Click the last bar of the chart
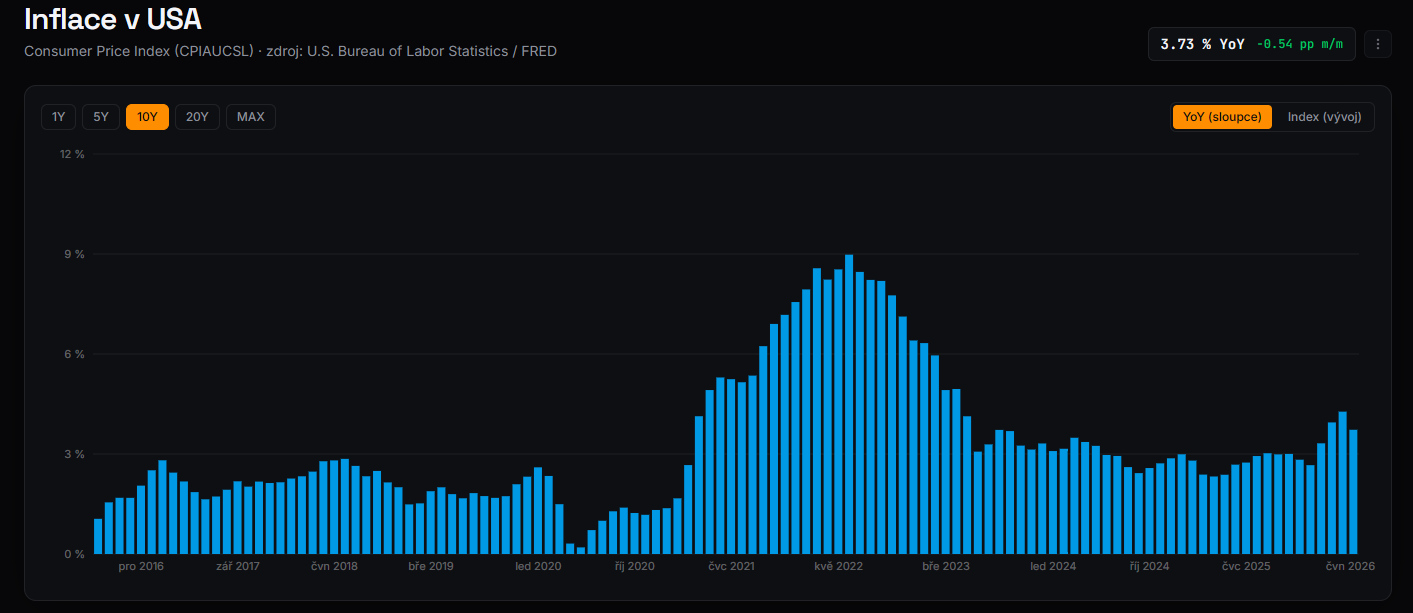 [1353, 492]
